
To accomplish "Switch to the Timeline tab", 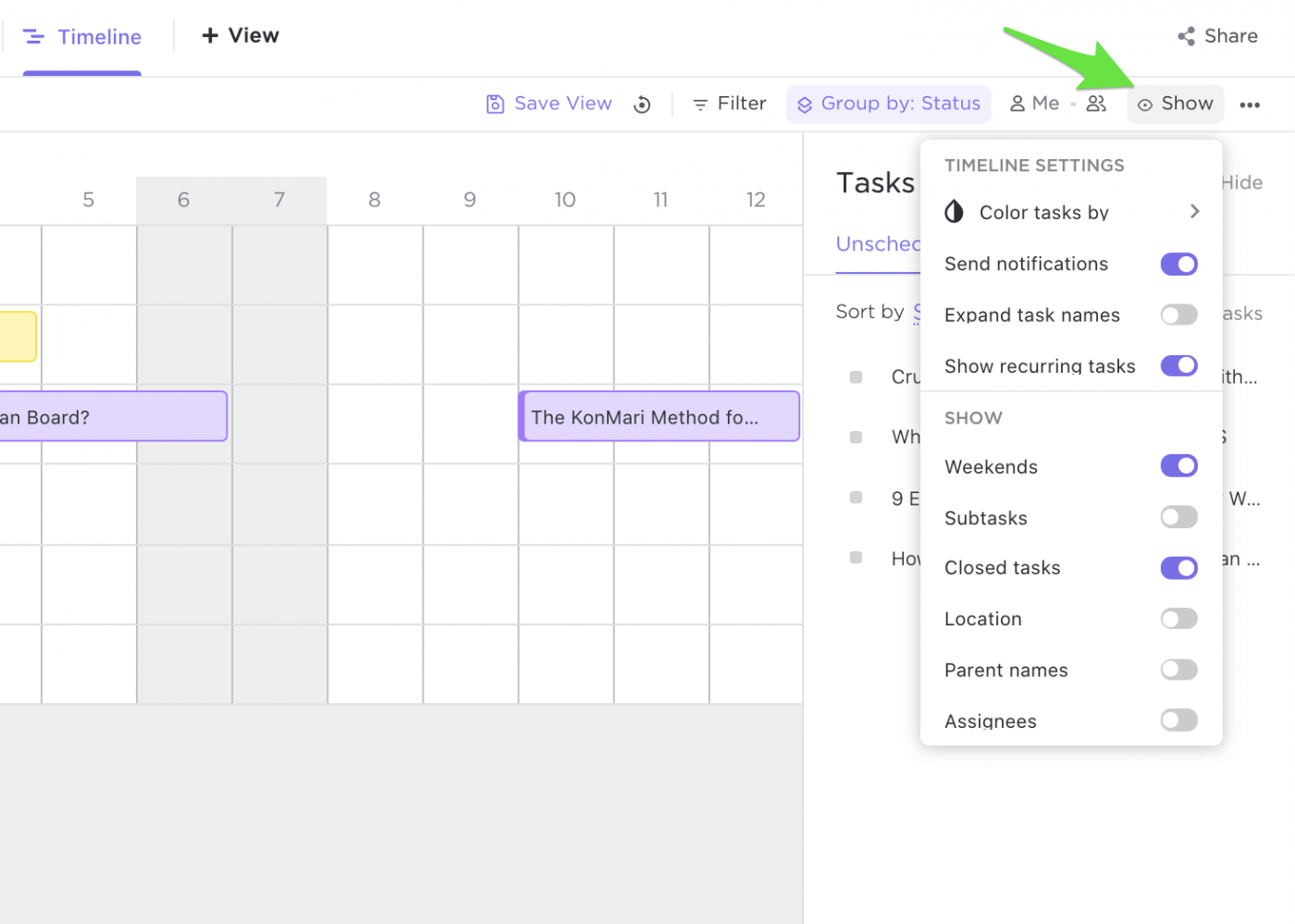I will (x=82, y=37).
